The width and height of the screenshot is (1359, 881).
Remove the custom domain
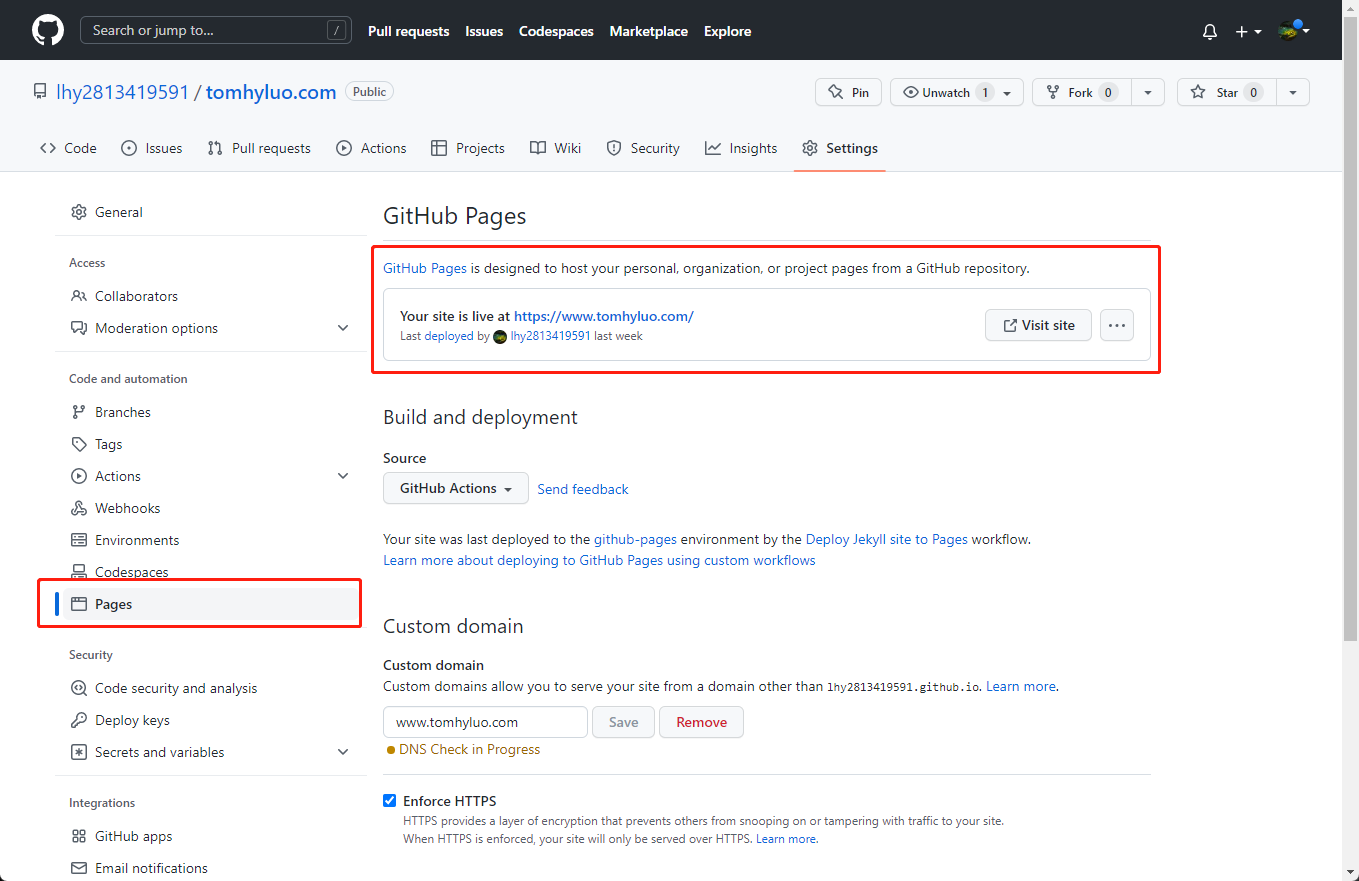tap(701, 722)
